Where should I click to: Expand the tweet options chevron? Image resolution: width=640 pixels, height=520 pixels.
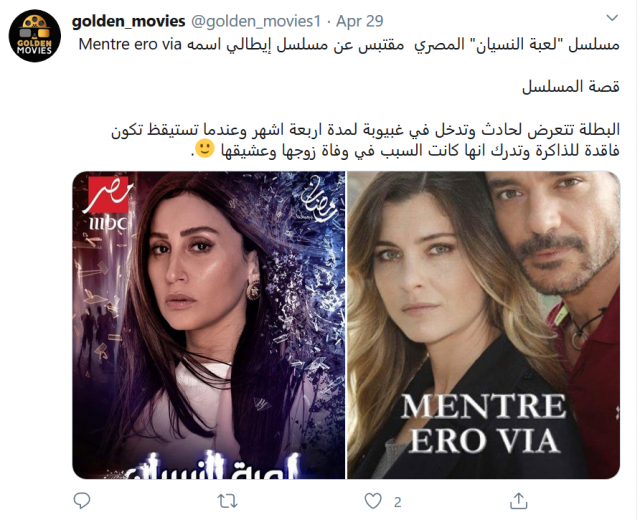tap(612, 18)
